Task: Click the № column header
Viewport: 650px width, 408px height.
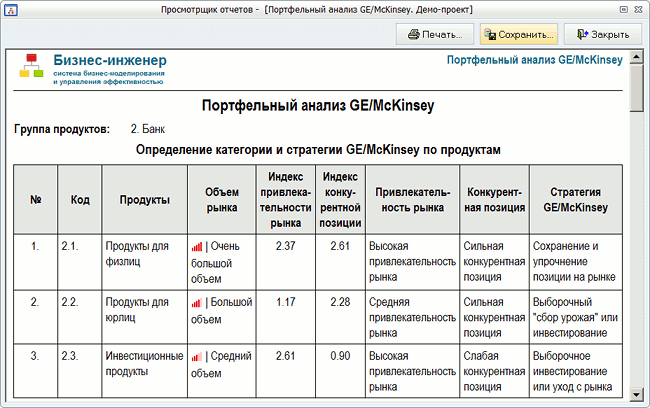Action: click(36, 199)
